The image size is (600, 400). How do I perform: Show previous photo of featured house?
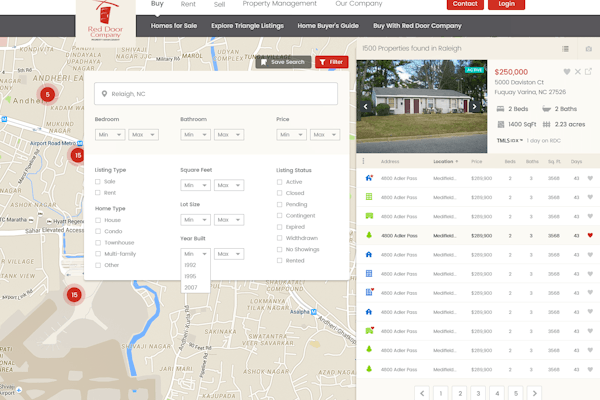365,106
